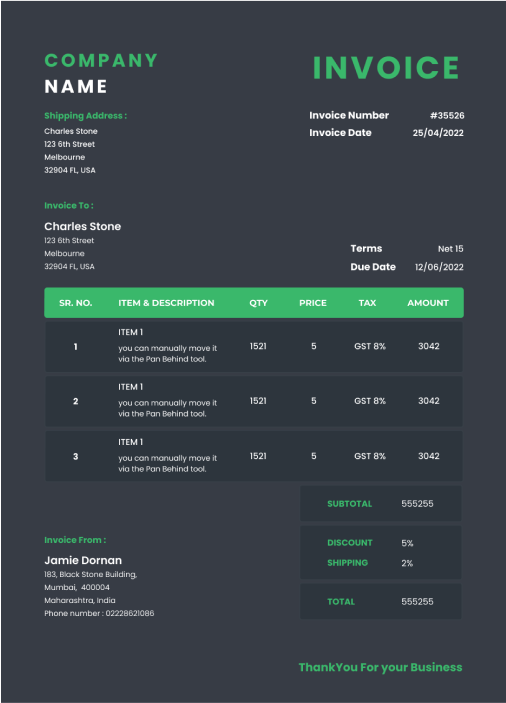
Task: Select due date 12/06/2022
Action: (439, 267)
